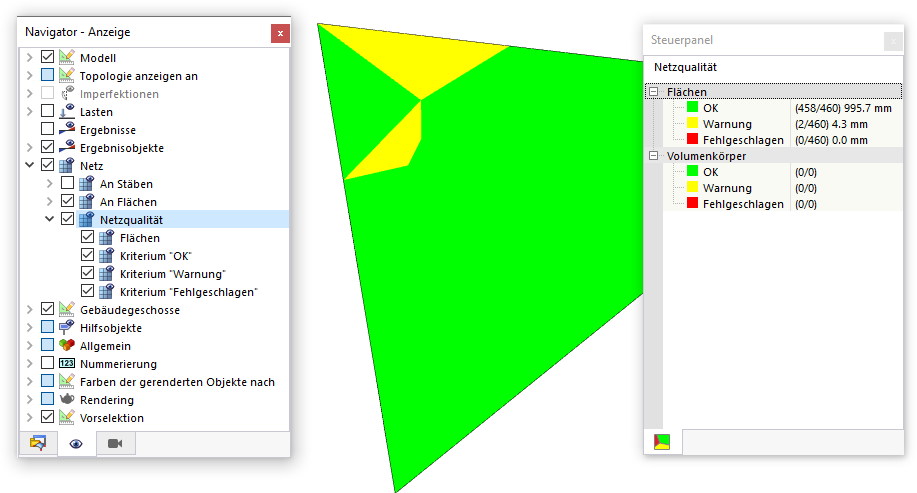Uncheck Kriterium "Fehlgeschlagen" checkbox

point(87,291)
